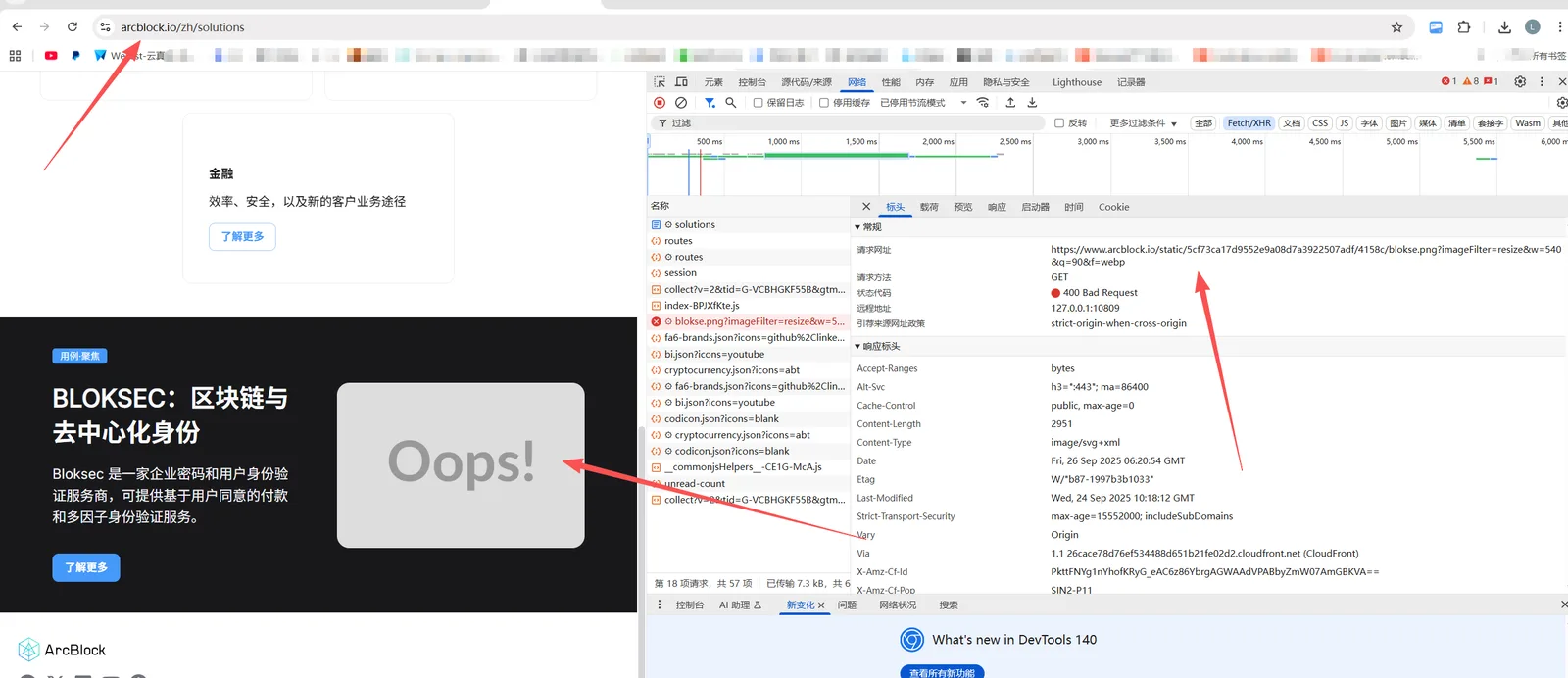Open the Cookie tab of request details
Screen dimensions: 1568x678
tap(1113, 207)
